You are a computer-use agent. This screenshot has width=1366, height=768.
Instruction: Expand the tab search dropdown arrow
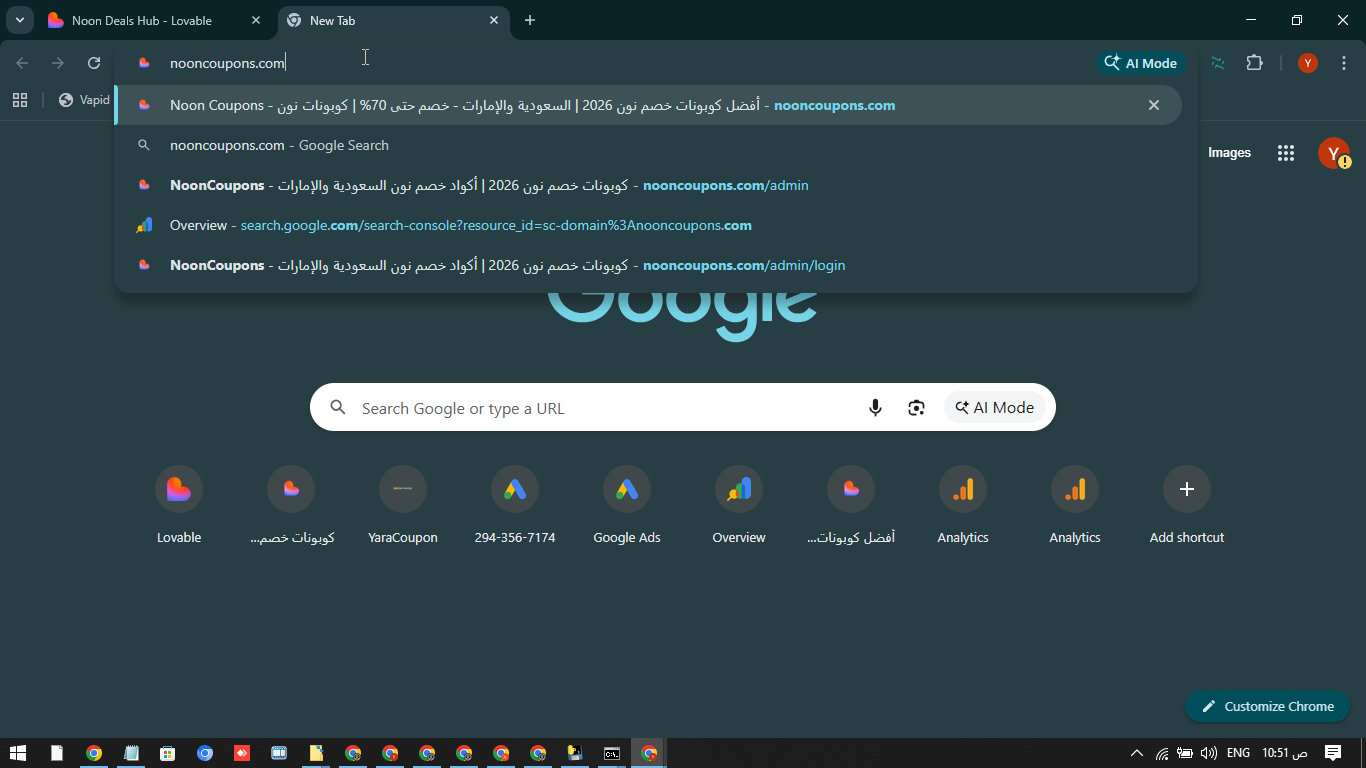19,20
